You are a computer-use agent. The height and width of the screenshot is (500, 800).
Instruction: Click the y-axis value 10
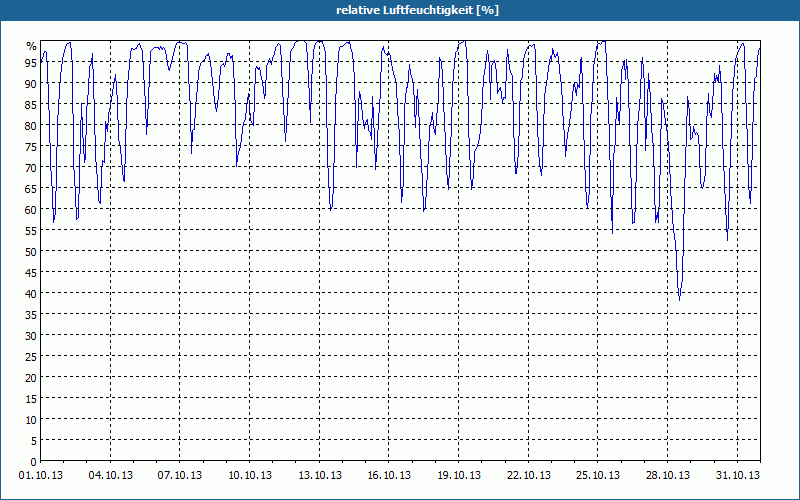[x=31, y=420]
